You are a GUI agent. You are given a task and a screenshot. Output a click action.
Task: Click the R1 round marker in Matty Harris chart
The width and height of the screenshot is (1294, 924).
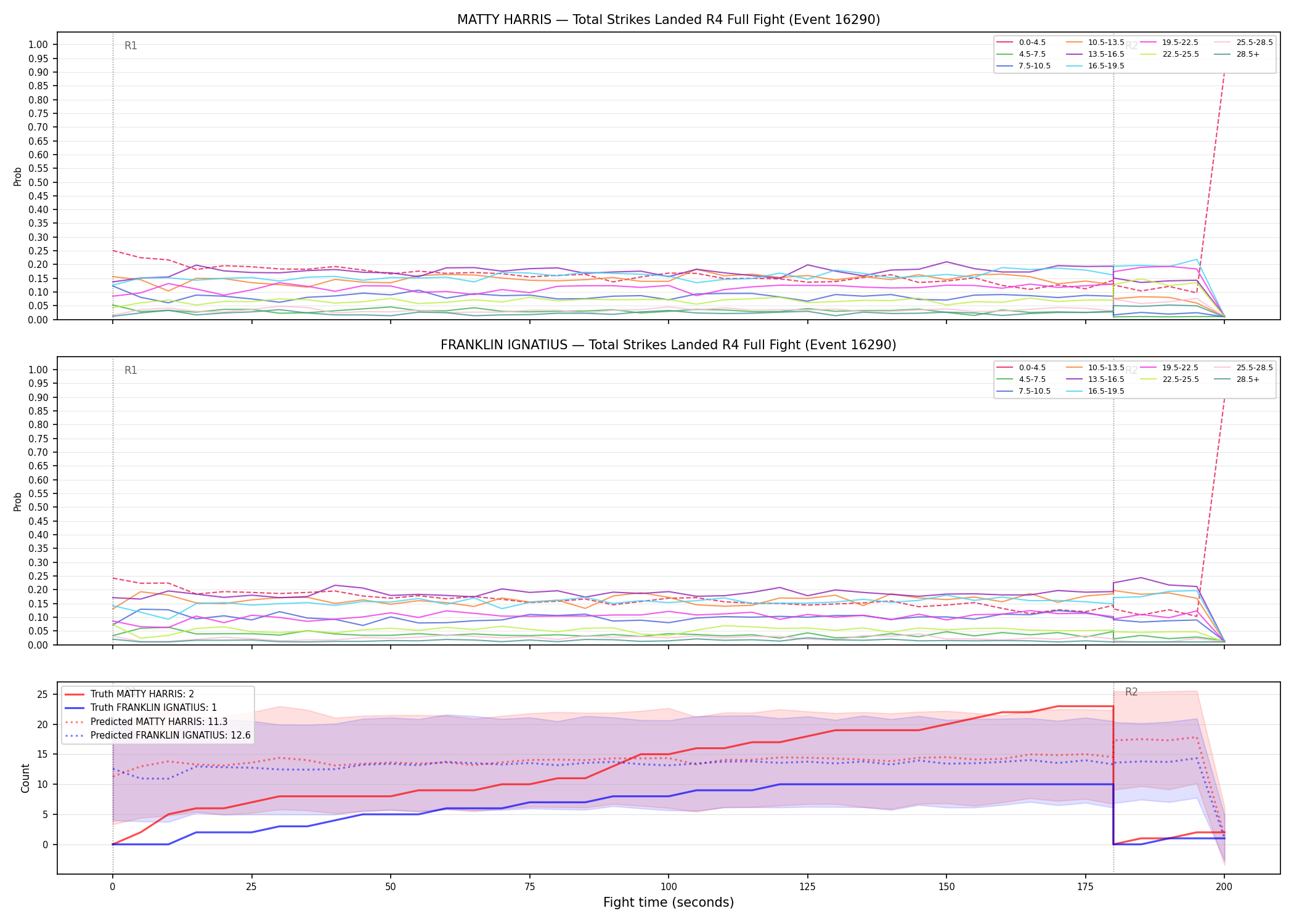pyautogui.click(x=131, y=46)
